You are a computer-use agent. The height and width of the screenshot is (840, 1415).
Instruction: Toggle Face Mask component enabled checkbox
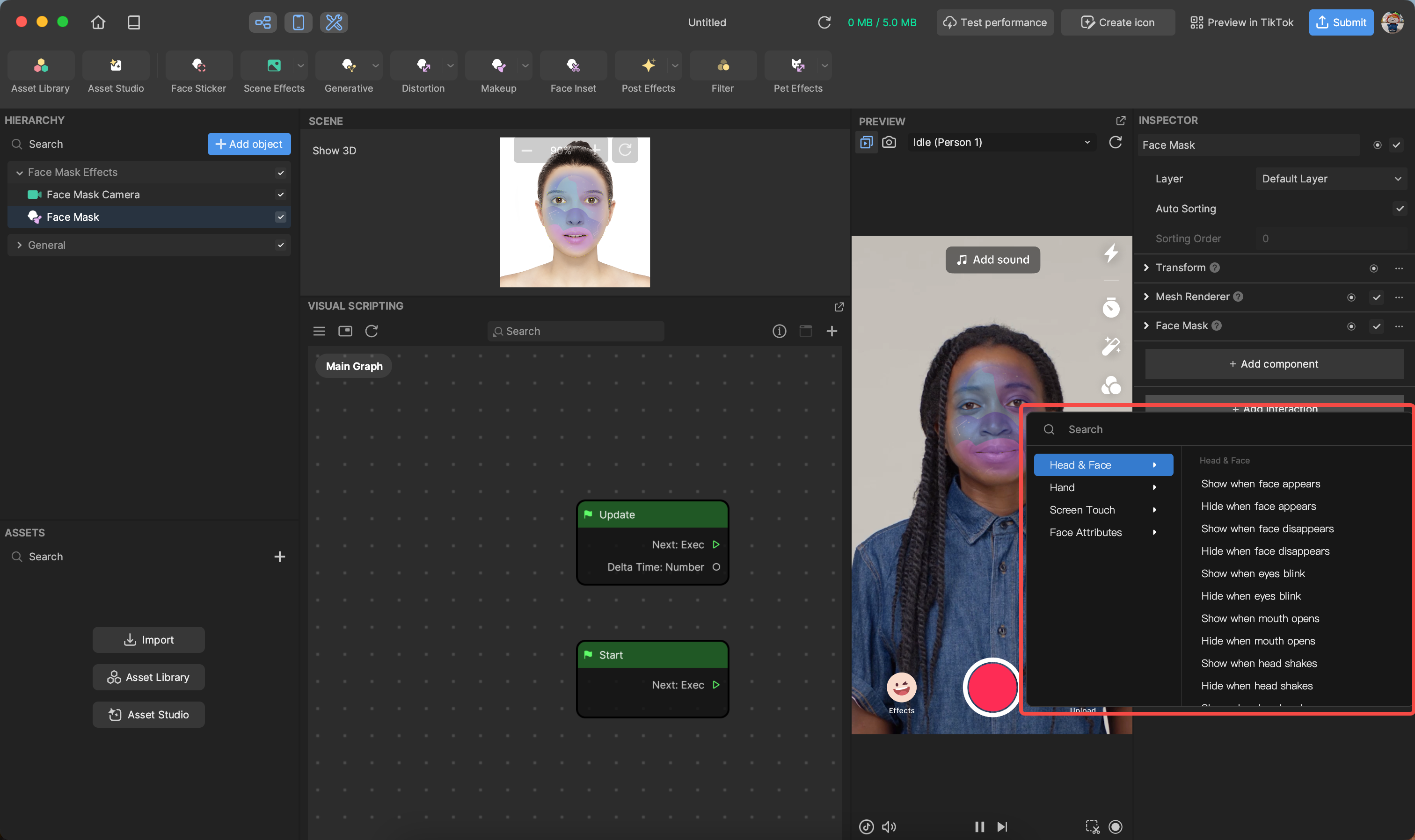click(x=1377, y=326)
